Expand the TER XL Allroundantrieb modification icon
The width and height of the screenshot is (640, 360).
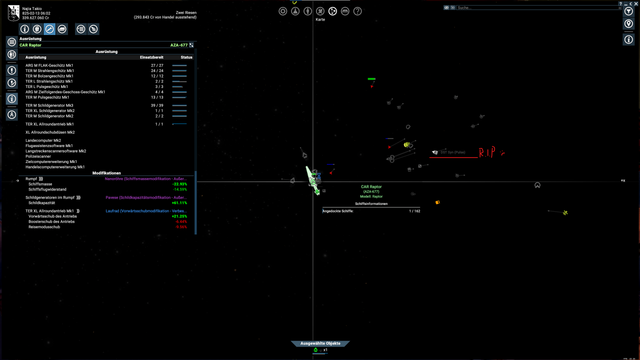tap(78, 211)
